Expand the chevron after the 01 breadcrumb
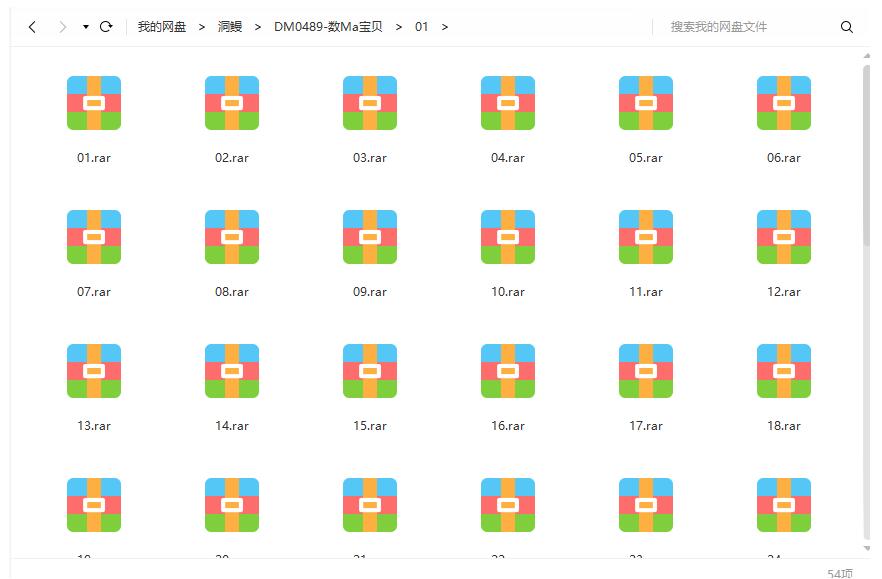This screenshot has height=579, width=882. [x=443, y=27]
